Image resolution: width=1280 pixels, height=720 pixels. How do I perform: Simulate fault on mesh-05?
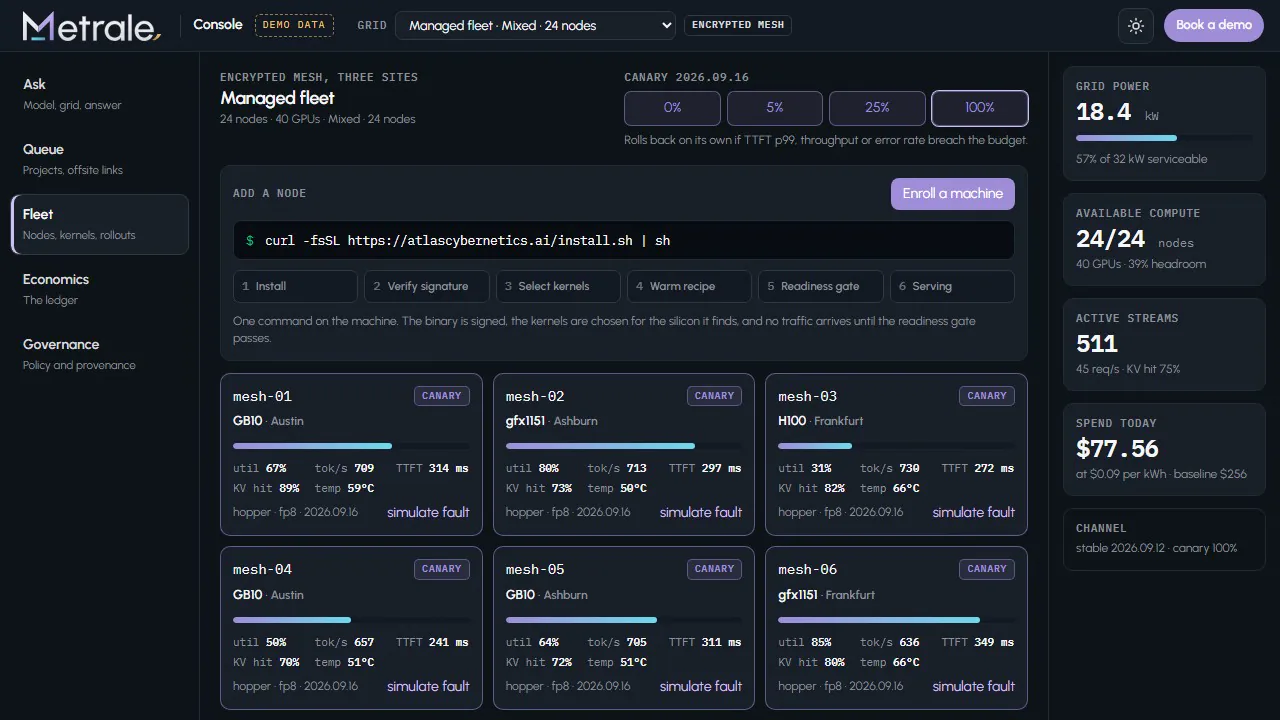tap(701, 686)
